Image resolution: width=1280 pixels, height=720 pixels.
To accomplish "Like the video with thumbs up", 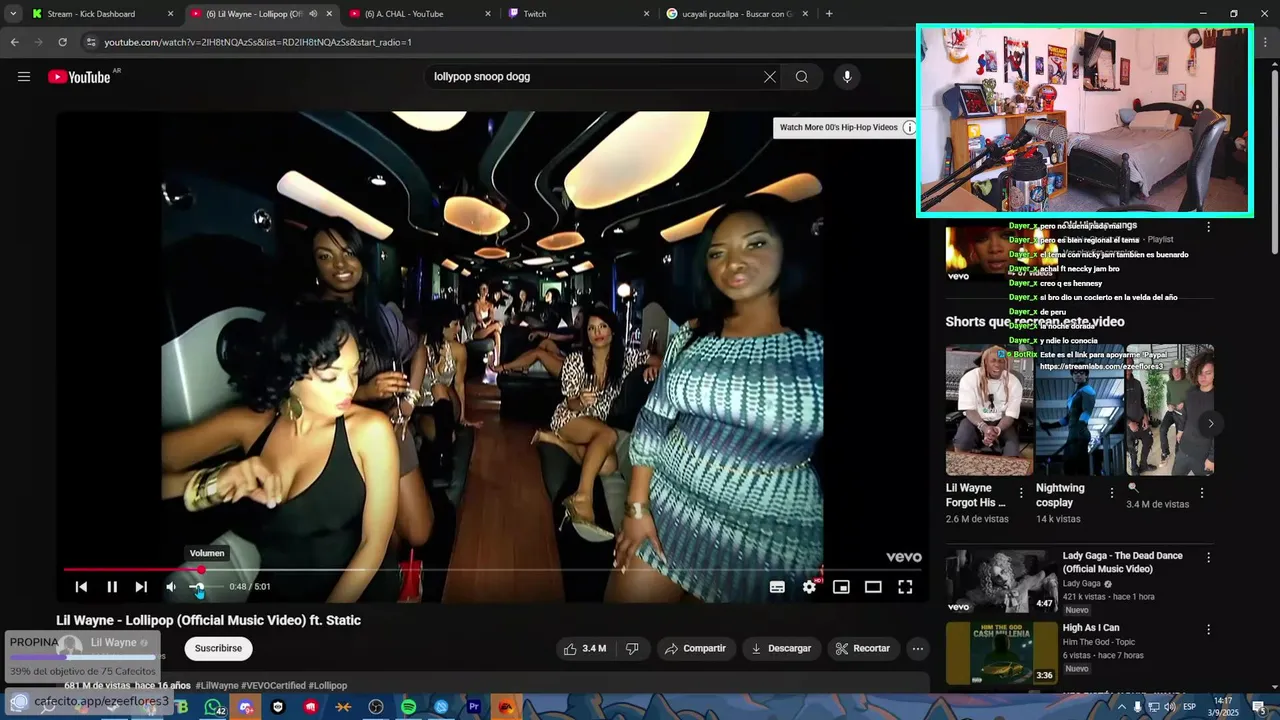I will coord(585,649).
